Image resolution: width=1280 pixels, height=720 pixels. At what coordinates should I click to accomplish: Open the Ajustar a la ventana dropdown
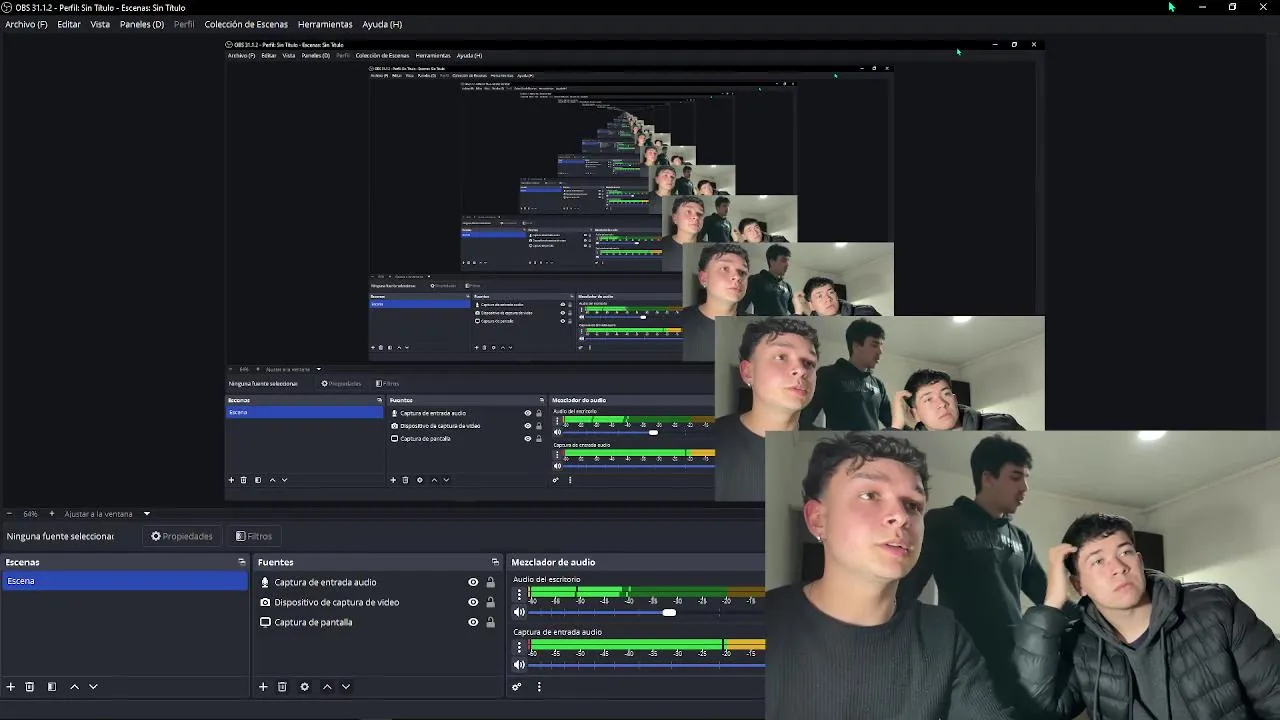click(107, 514)
